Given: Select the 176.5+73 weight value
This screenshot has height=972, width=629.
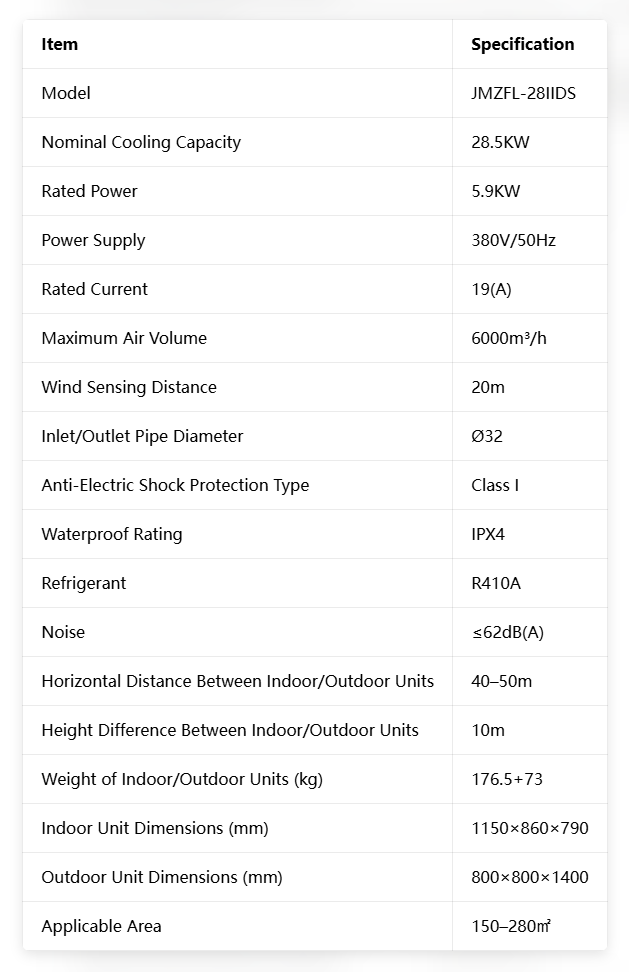Looking at the screenshot, I should click(x=507, y=779).
